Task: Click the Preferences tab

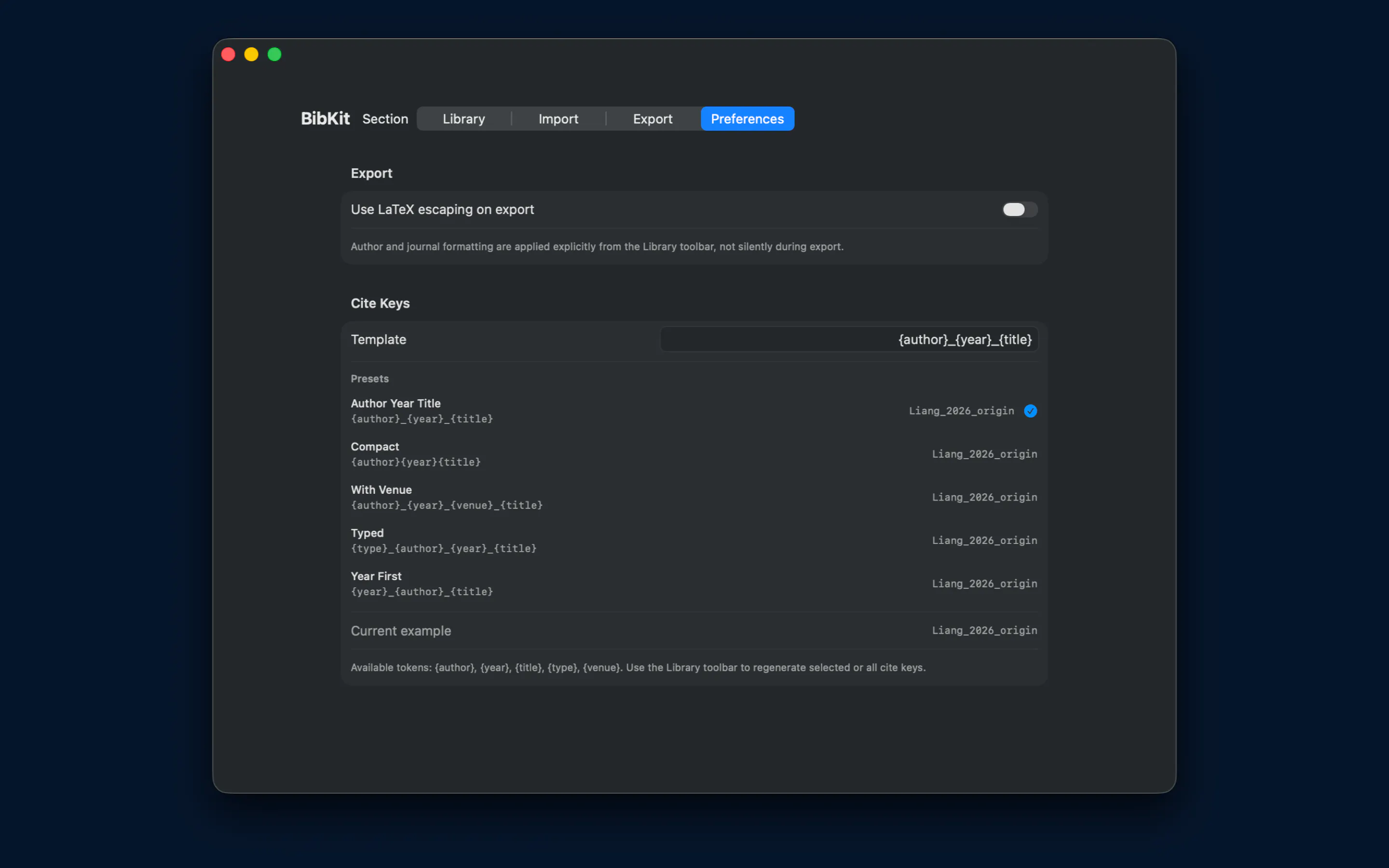Action: point(747,119)
